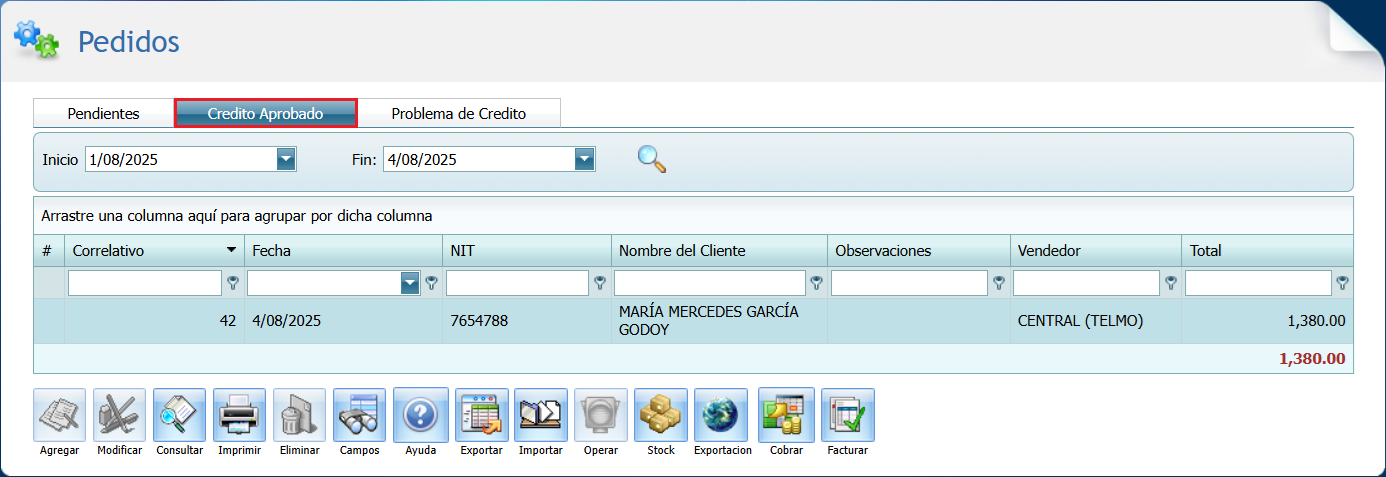Click the Eliminar trash icon

click(x=299, y=415)
